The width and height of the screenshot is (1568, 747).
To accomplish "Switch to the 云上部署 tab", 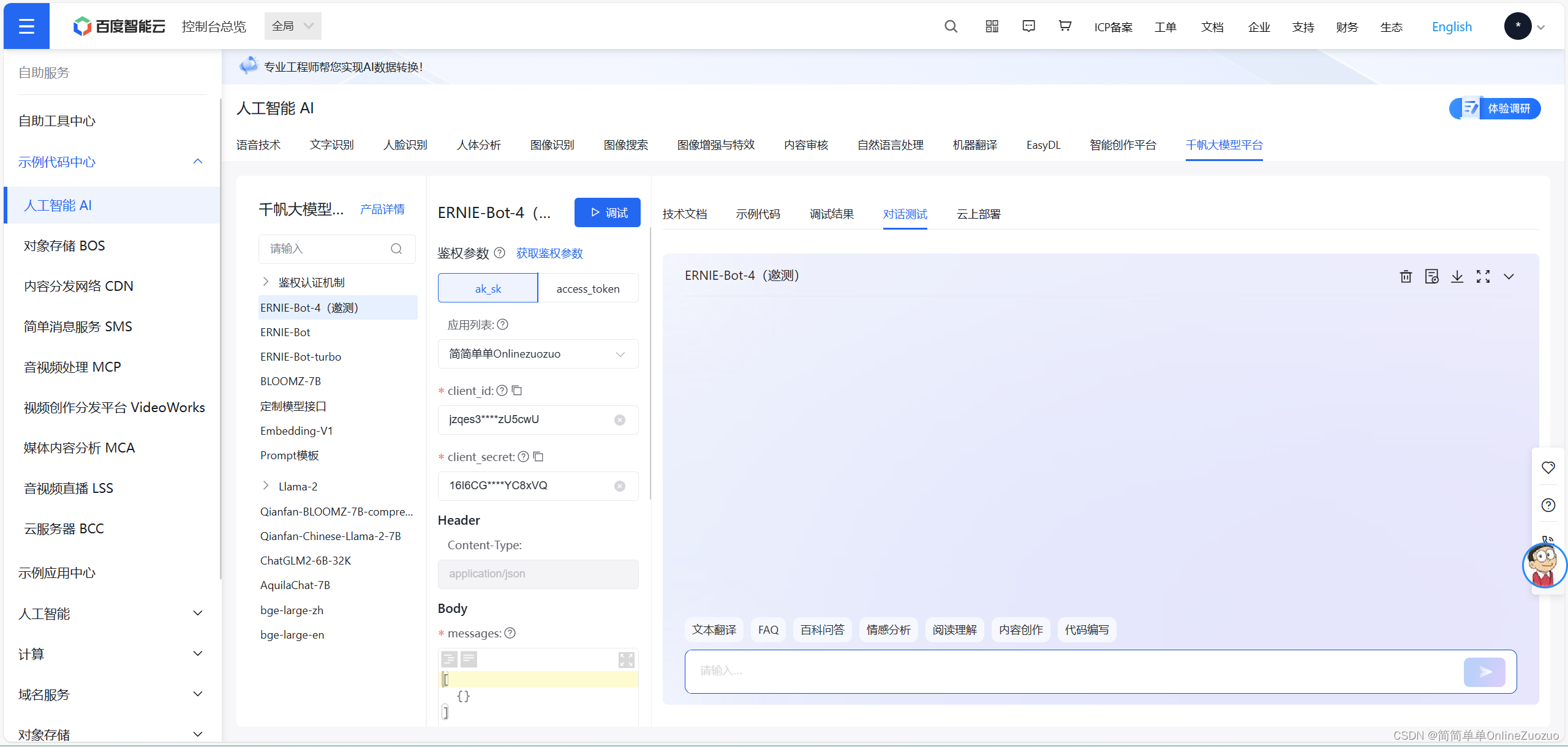I will click(979, 214).
